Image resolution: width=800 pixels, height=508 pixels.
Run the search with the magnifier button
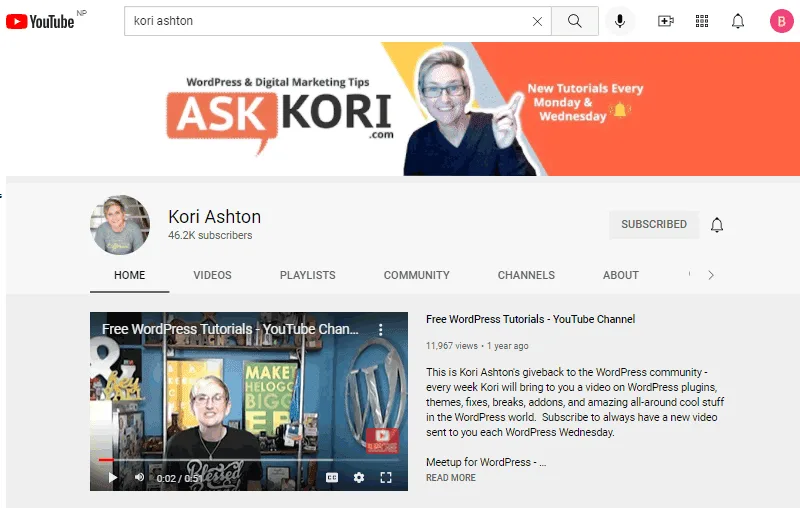574,21
